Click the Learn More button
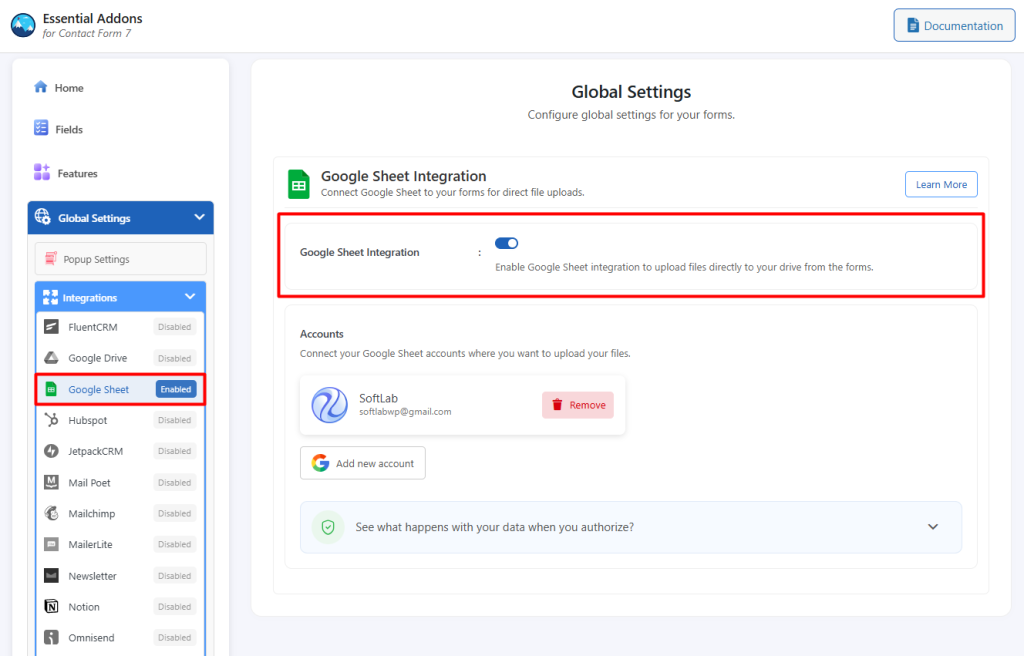Image resolution: width=1024 pixels, height=656 pixels. point(941,184)
